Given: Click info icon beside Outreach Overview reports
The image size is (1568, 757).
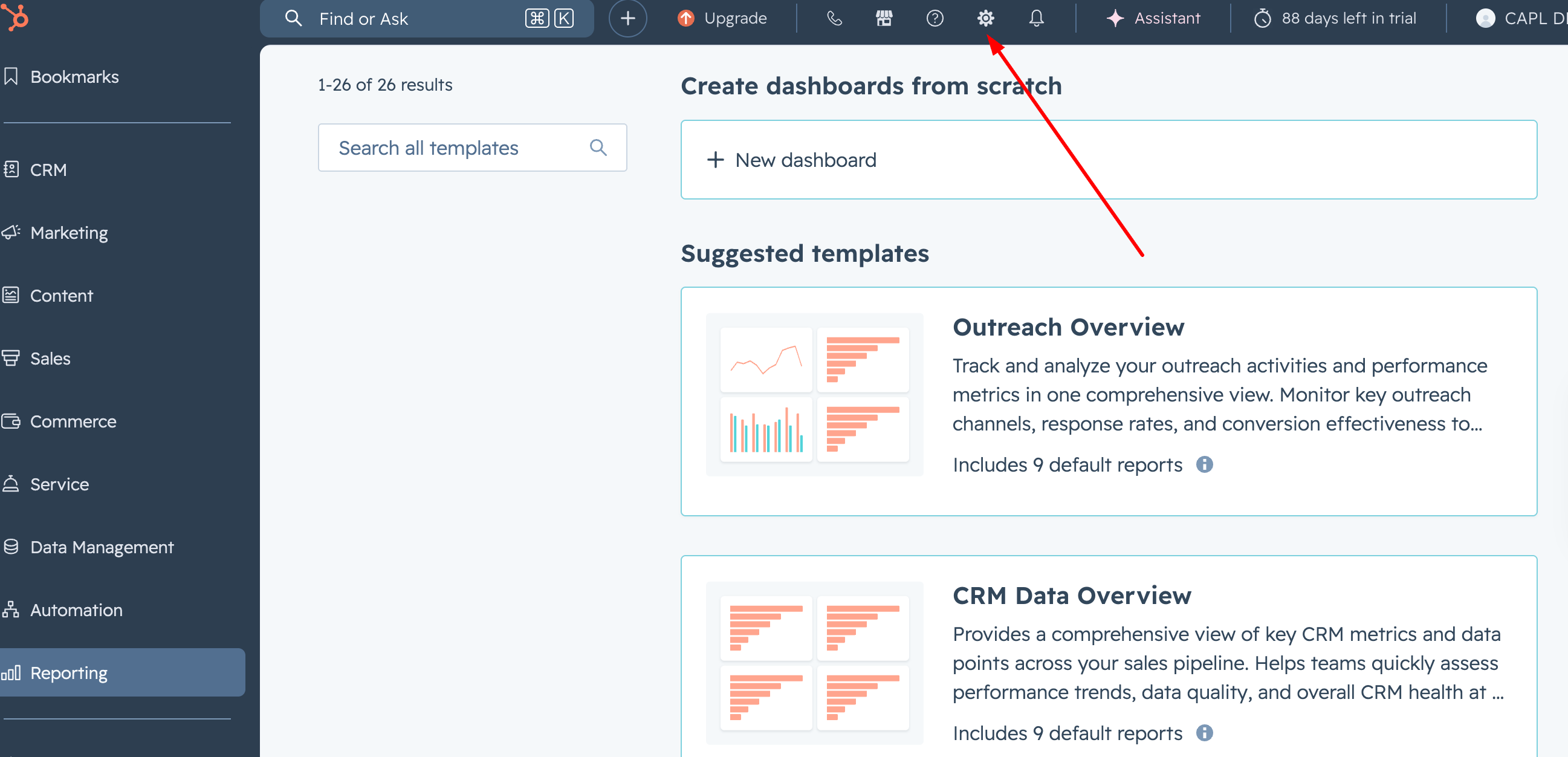Looking at the screenshot, I should pos(1204,465).
